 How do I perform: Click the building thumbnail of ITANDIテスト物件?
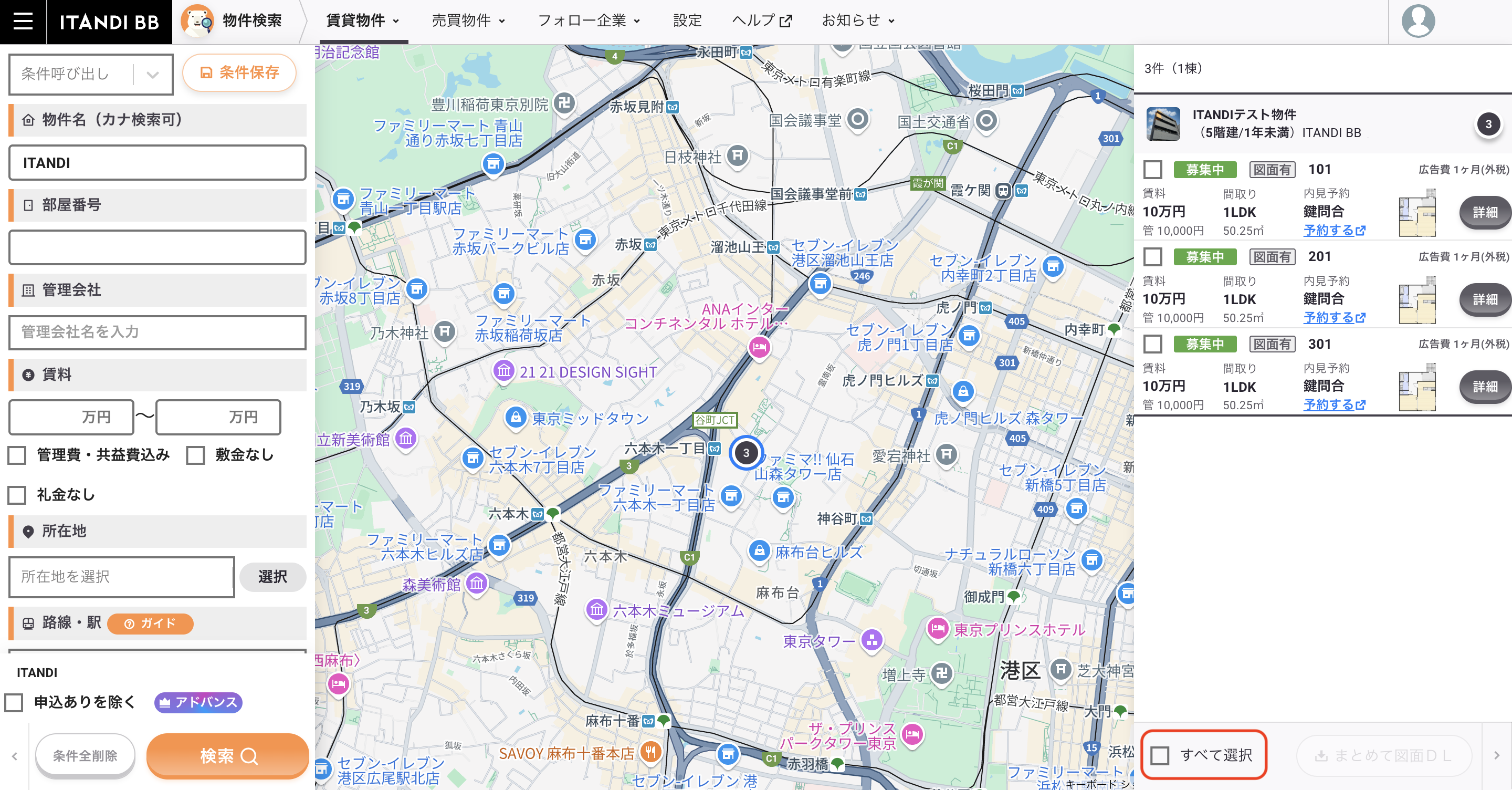1163,123
